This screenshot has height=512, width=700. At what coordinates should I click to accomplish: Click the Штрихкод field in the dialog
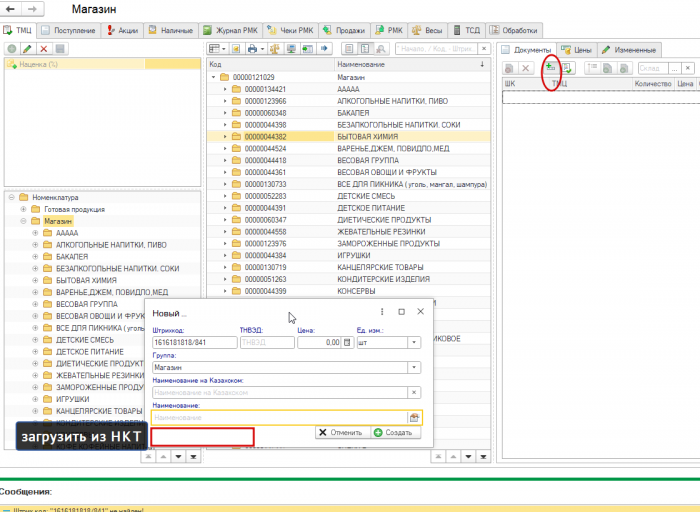[195, 342]
